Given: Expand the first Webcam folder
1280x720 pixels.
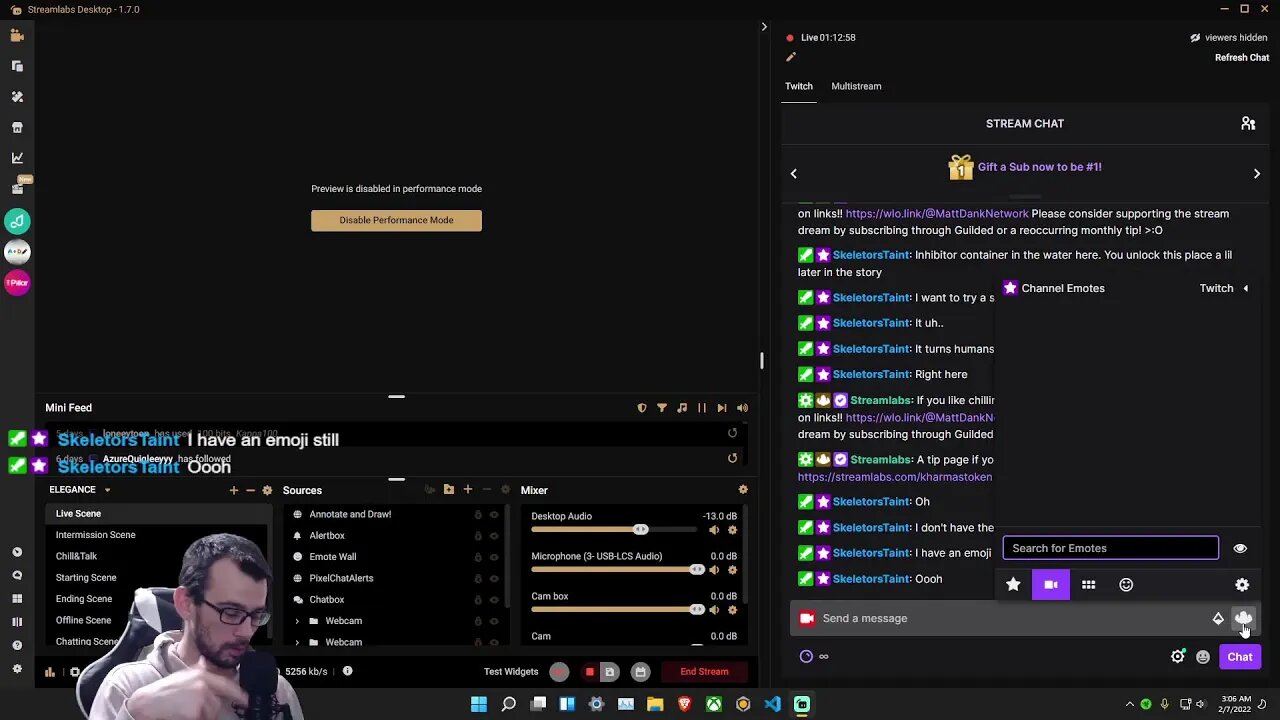Looking at the screenshot, I should (296, 621).
